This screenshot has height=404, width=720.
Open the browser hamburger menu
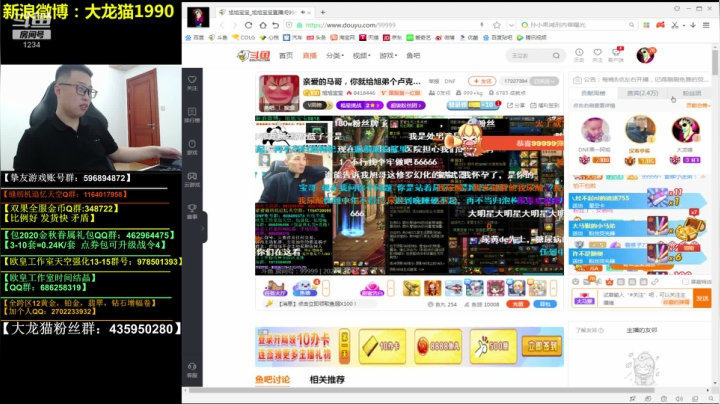(x=706, y=25)
